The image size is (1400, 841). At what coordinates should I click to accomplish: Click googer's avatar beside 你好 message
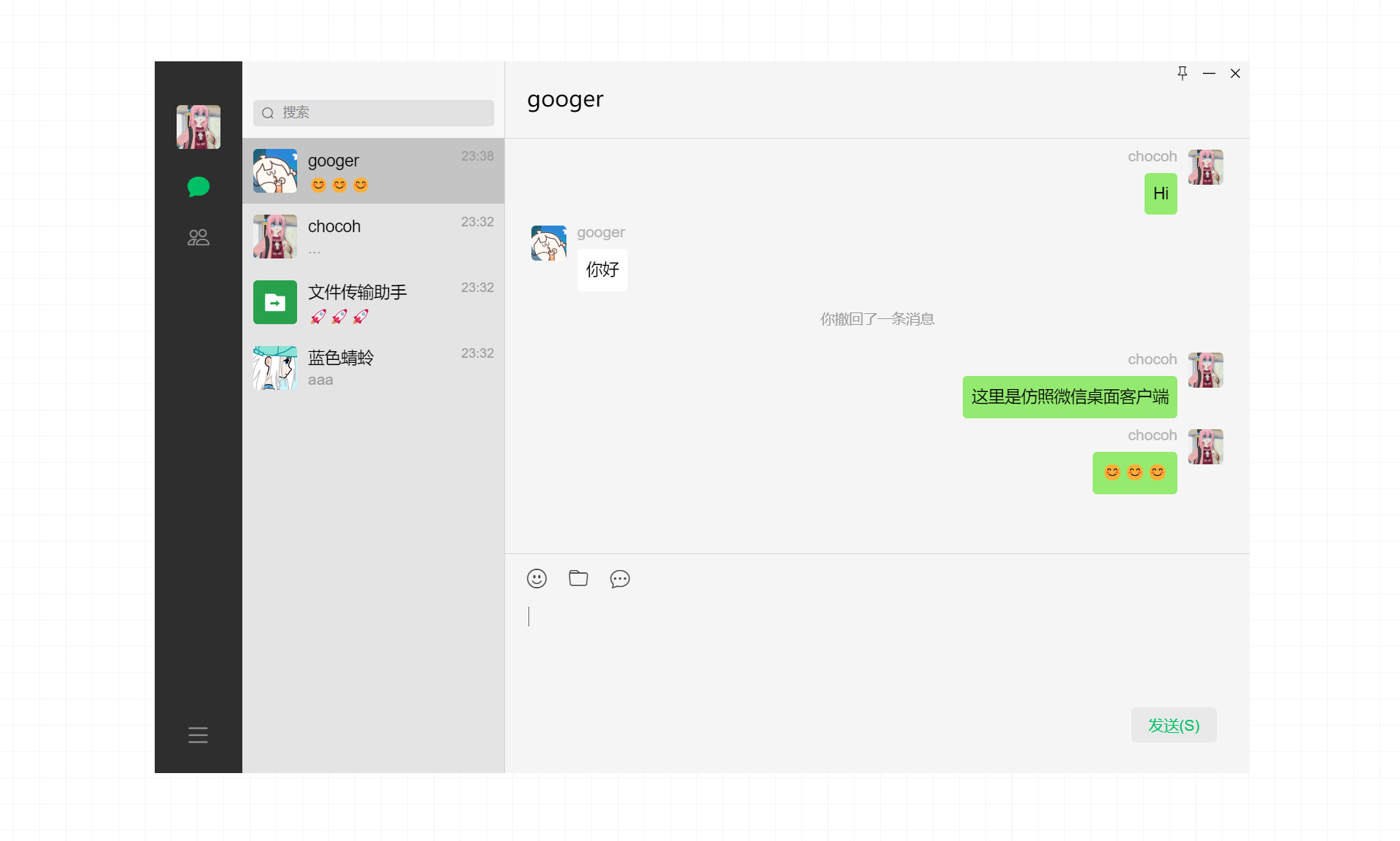pyautogui.click(x=549, y=243)
